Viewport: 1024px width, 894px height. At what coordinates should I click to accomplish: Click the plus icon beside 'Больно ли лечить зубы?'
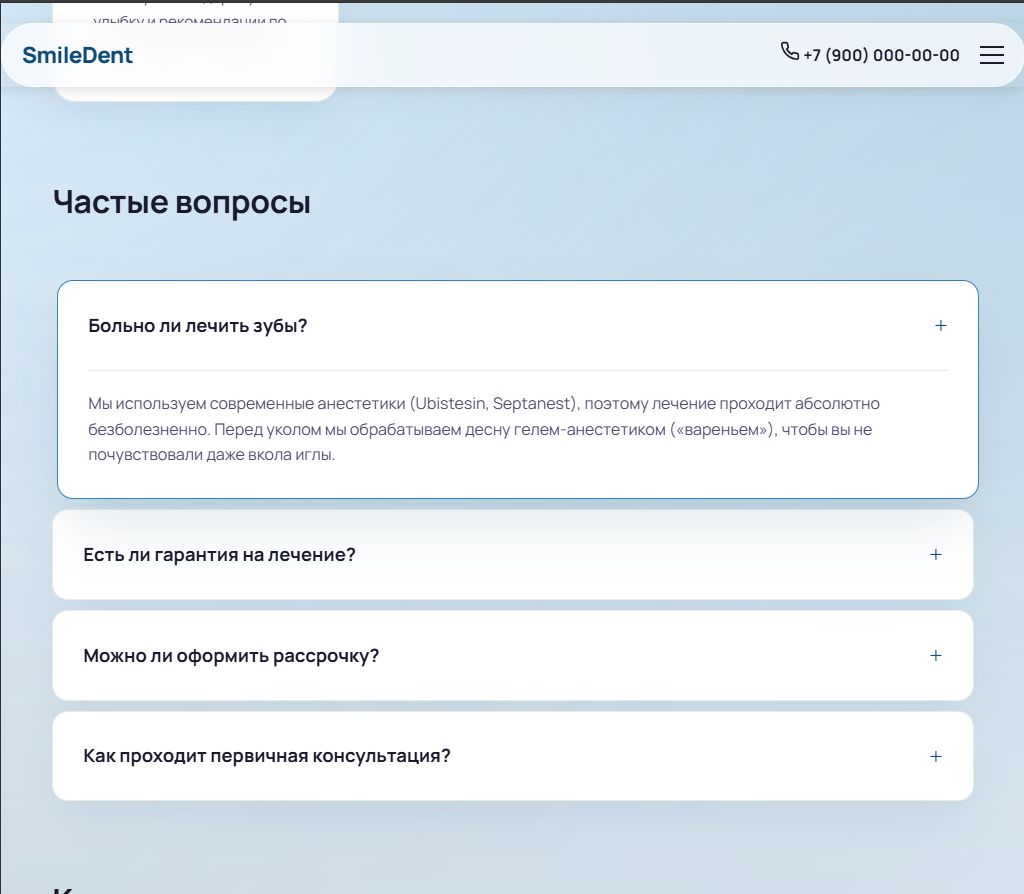pyautogui.click(x=940, y=325)
